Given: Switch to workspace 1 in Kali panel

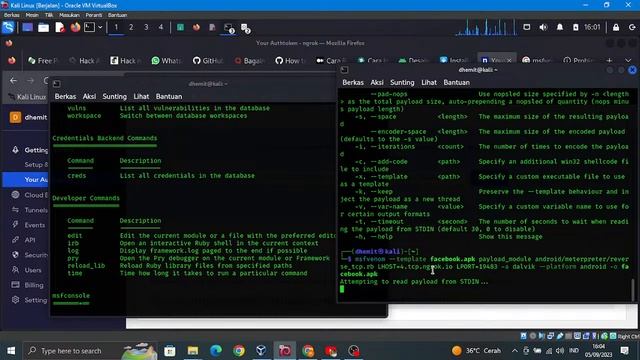Looking at the screenshot, I should pos(116,27).
